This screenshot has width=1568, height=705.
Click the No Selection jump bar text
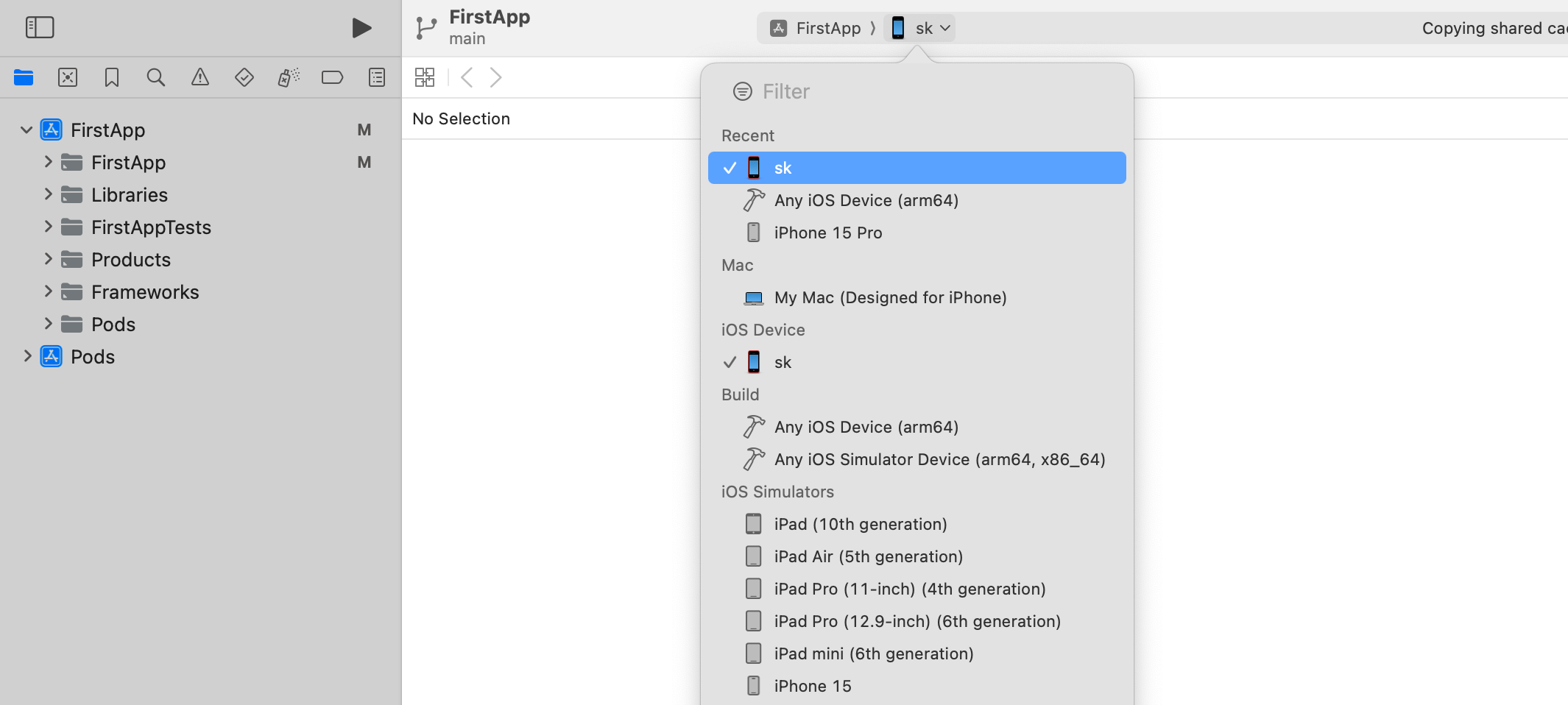tap(461, 118)
